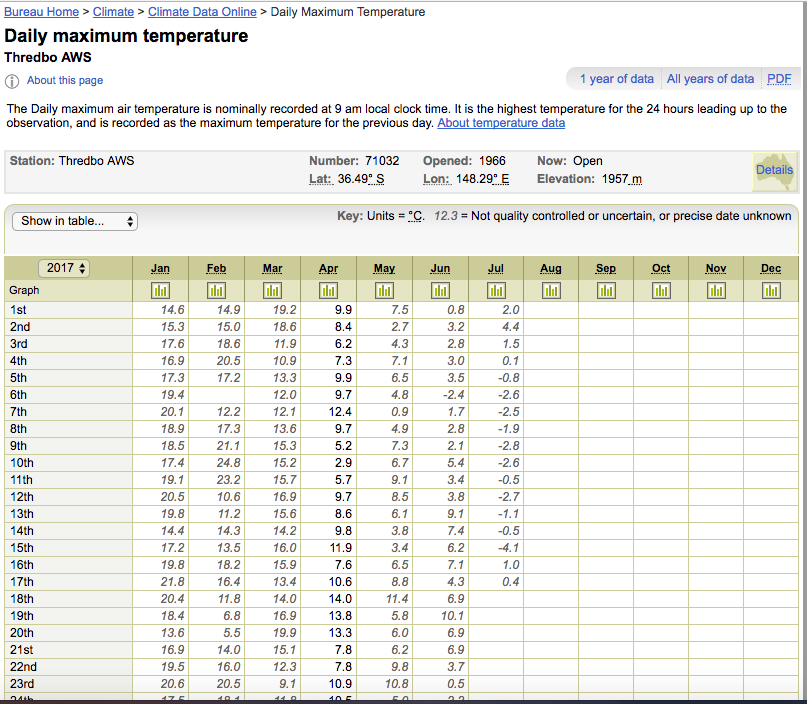Open the April graph icon

[328, 290]
